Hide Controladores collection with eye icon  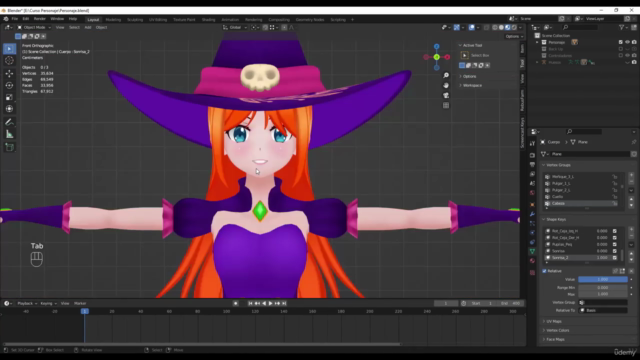click(x=627, y=56)
